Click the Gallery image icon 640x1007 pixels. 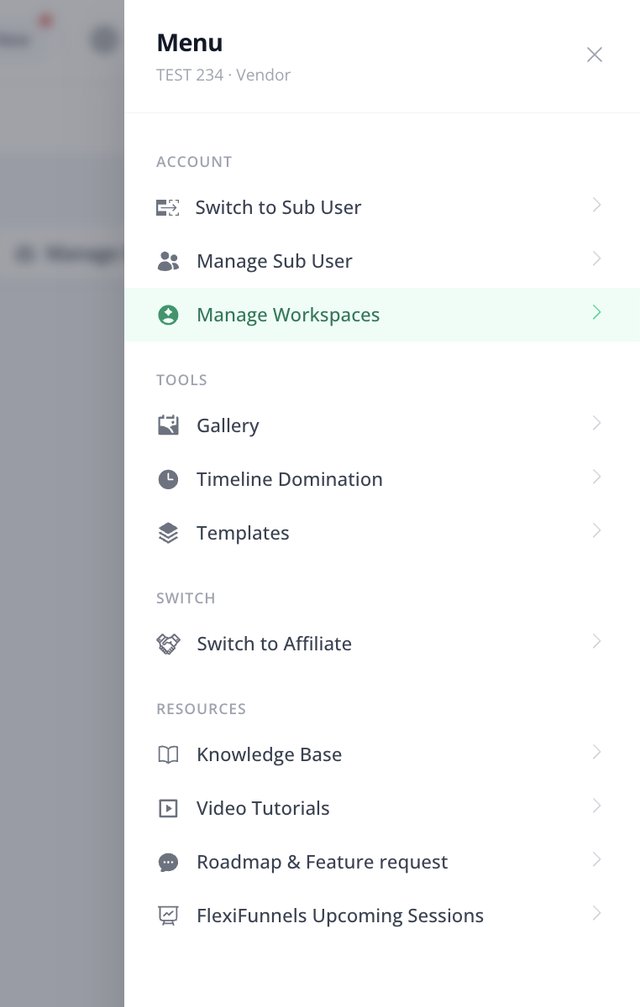point(168,425)
